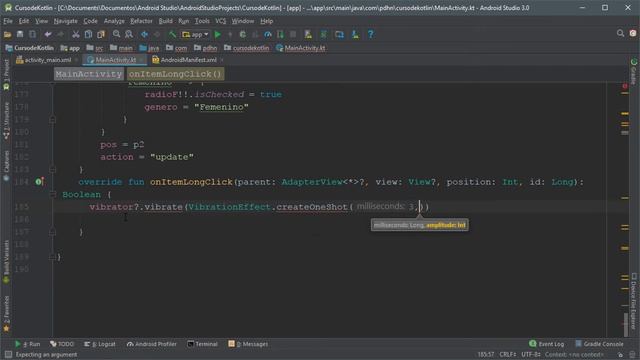640x360 pixels.
Task: Open the Window menu
Action: (x=242, y=21)
